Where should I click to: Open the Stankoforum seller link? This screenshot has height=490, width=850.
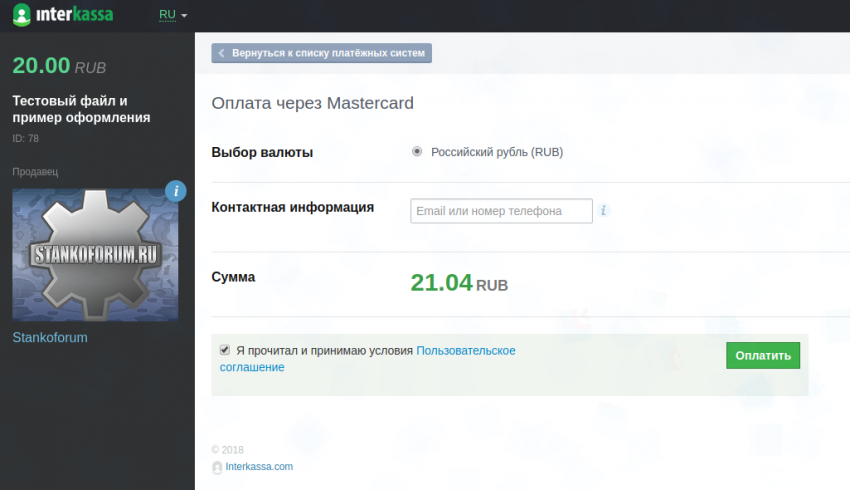49,337
